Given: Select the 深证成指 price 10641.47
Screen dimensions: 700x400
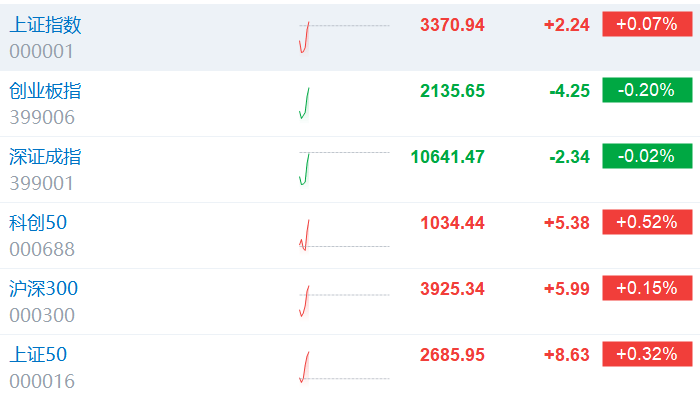Looking at the screenshot, I should coord(447,157).
